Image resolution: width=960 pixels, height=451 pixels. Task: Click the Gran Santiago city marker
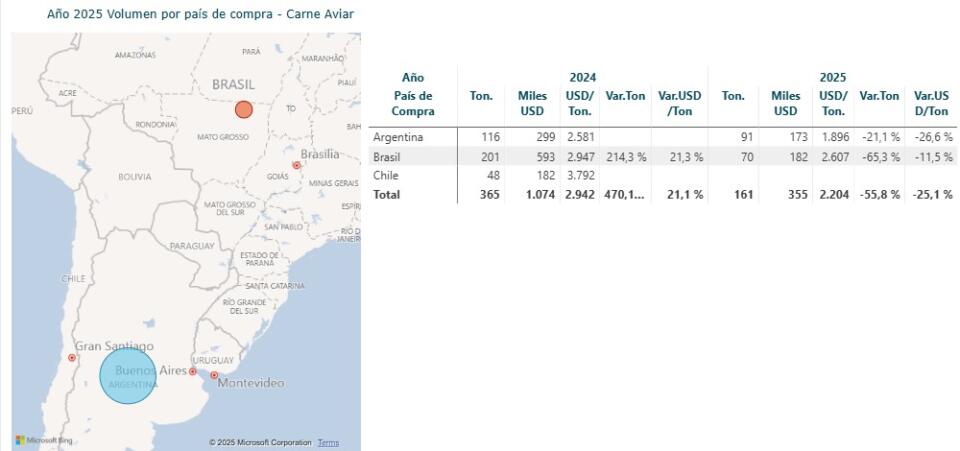pyautogui.click(x=72, y=357)
